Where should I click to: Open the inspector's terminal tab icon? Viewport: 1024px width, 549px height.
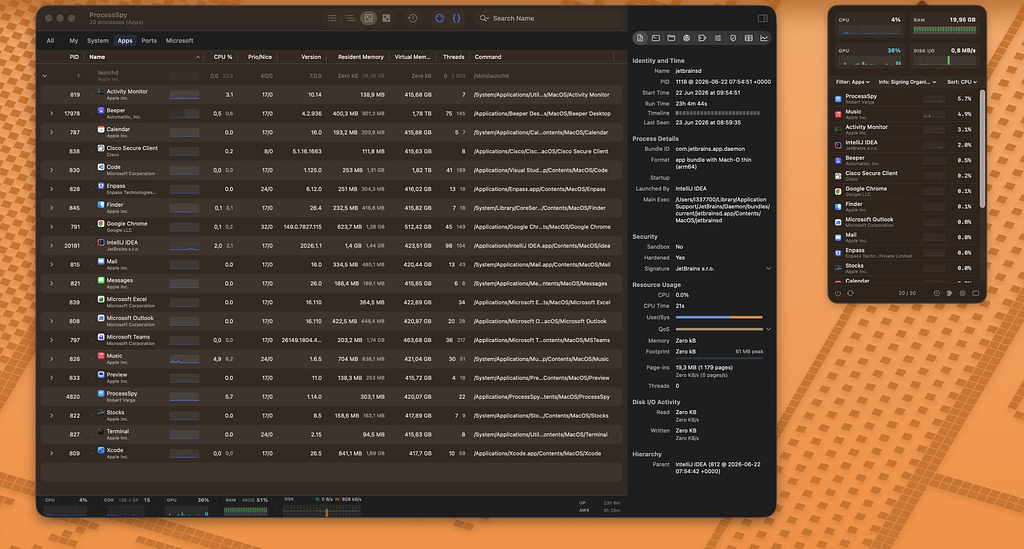656,38
